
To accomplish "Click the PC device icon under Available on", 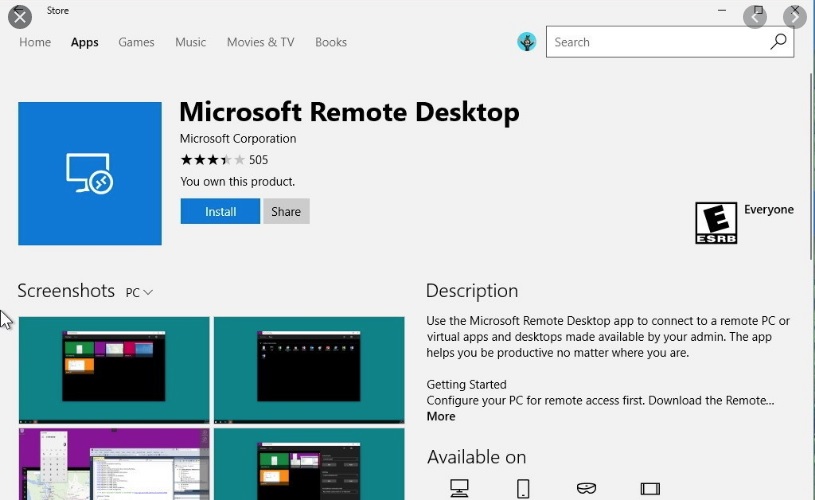I will coord(459,488).
